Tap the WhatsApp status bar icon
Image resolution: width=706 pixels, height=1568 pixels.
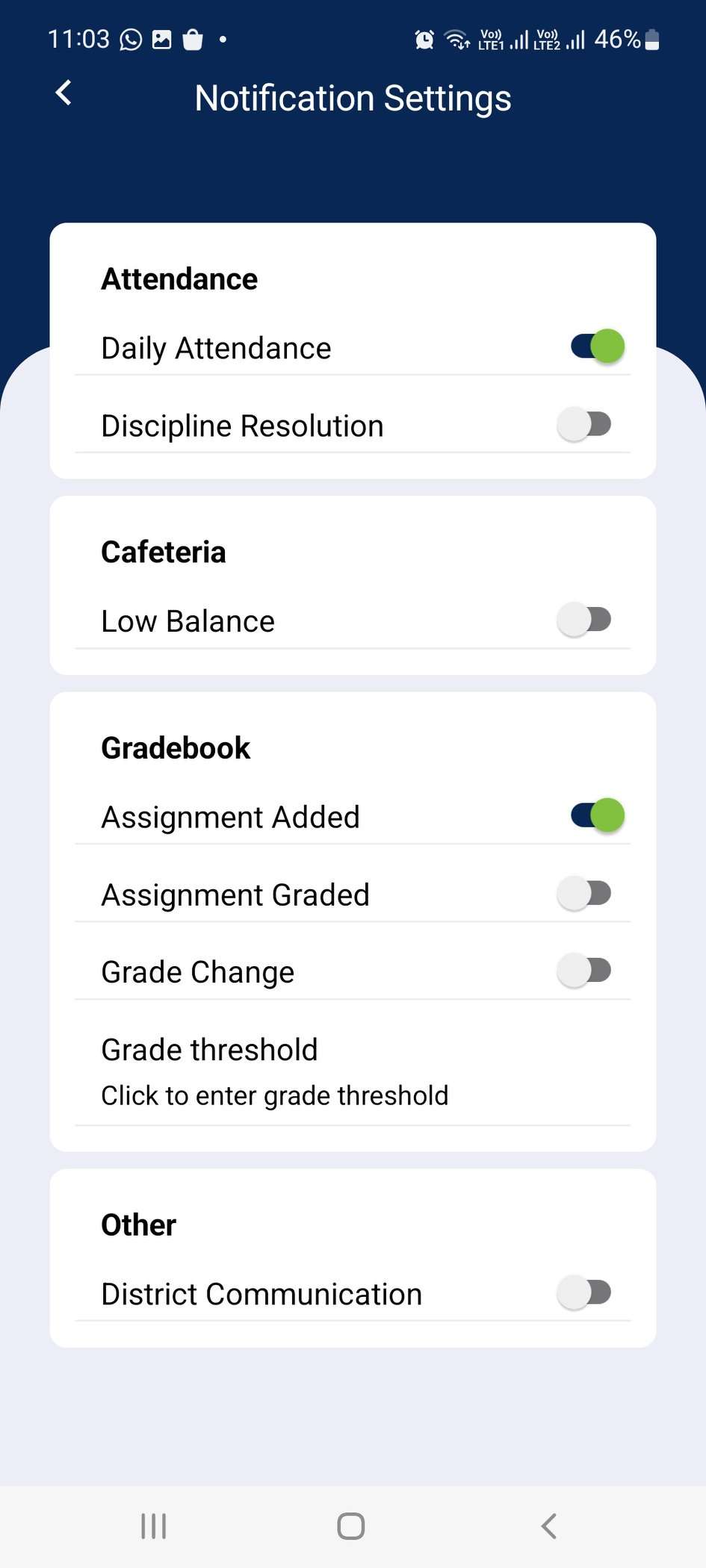click(131, 40)
